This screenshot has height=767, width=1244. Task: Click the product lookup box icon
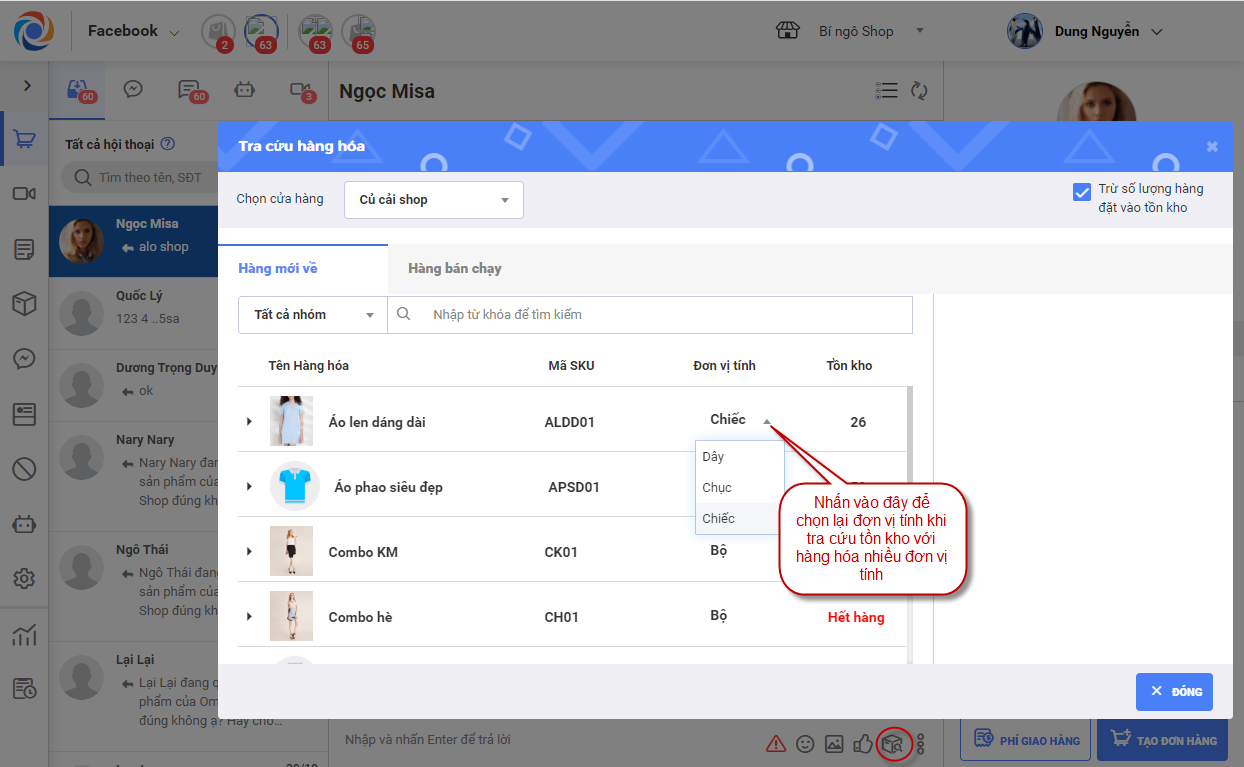(x=893, y=744)
